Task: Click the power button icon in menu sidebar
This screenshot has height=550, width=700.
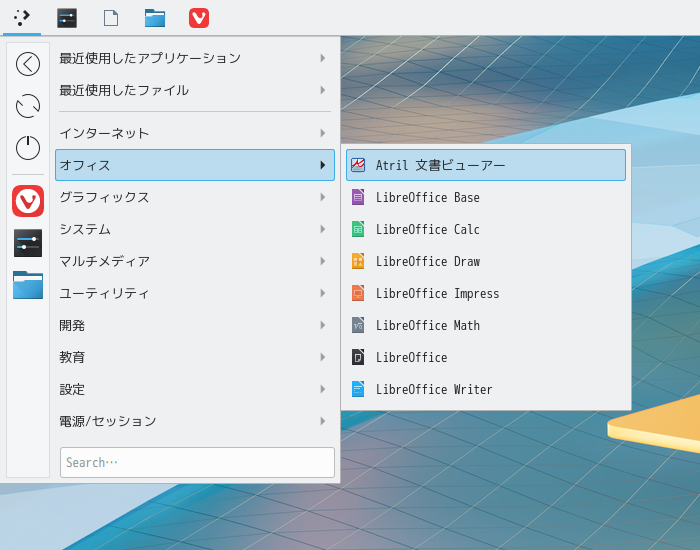Action: coord(28,148)
